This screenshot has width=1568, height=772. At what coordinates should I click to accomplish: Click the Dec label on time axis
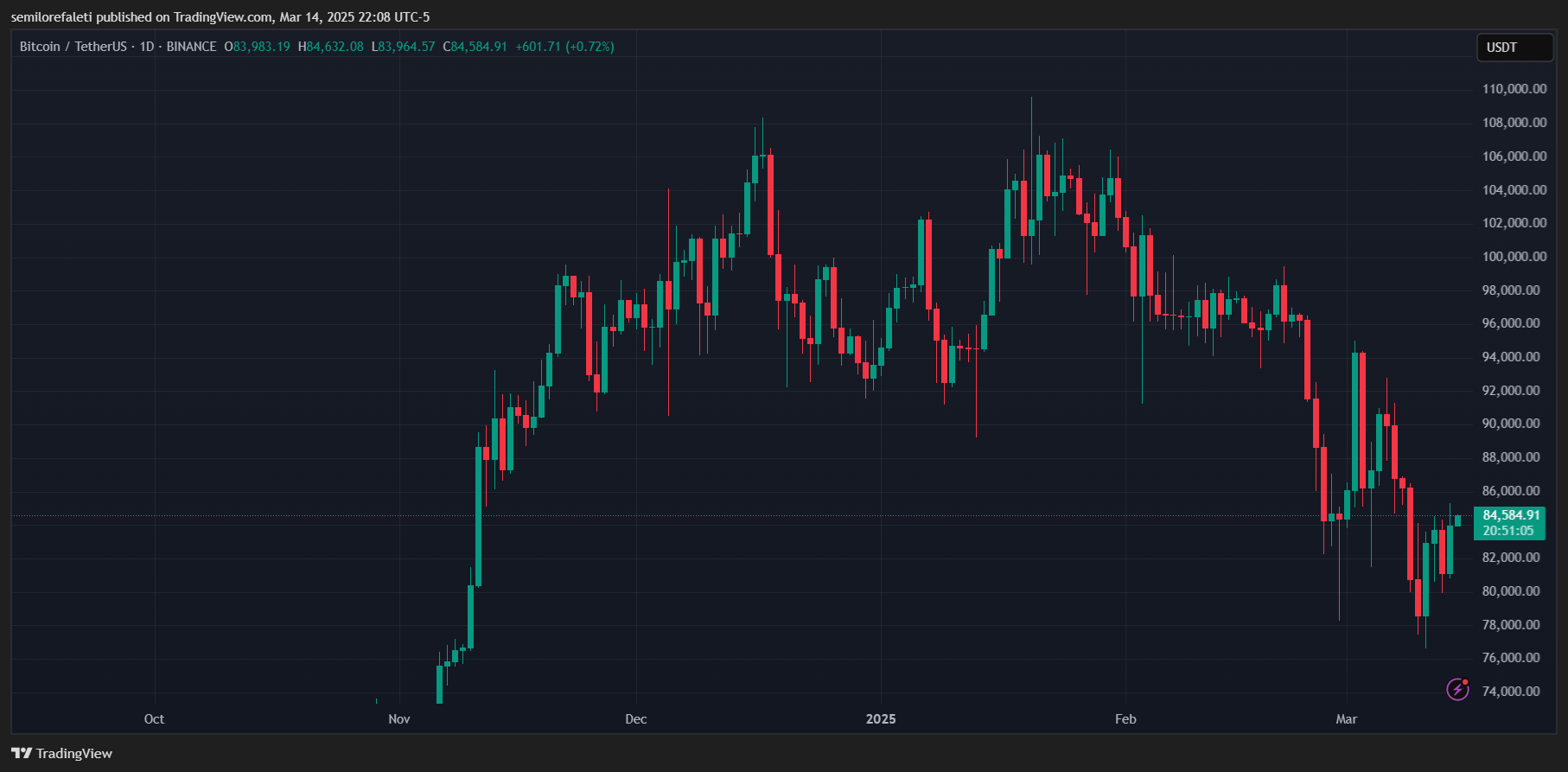pos(636,719)
